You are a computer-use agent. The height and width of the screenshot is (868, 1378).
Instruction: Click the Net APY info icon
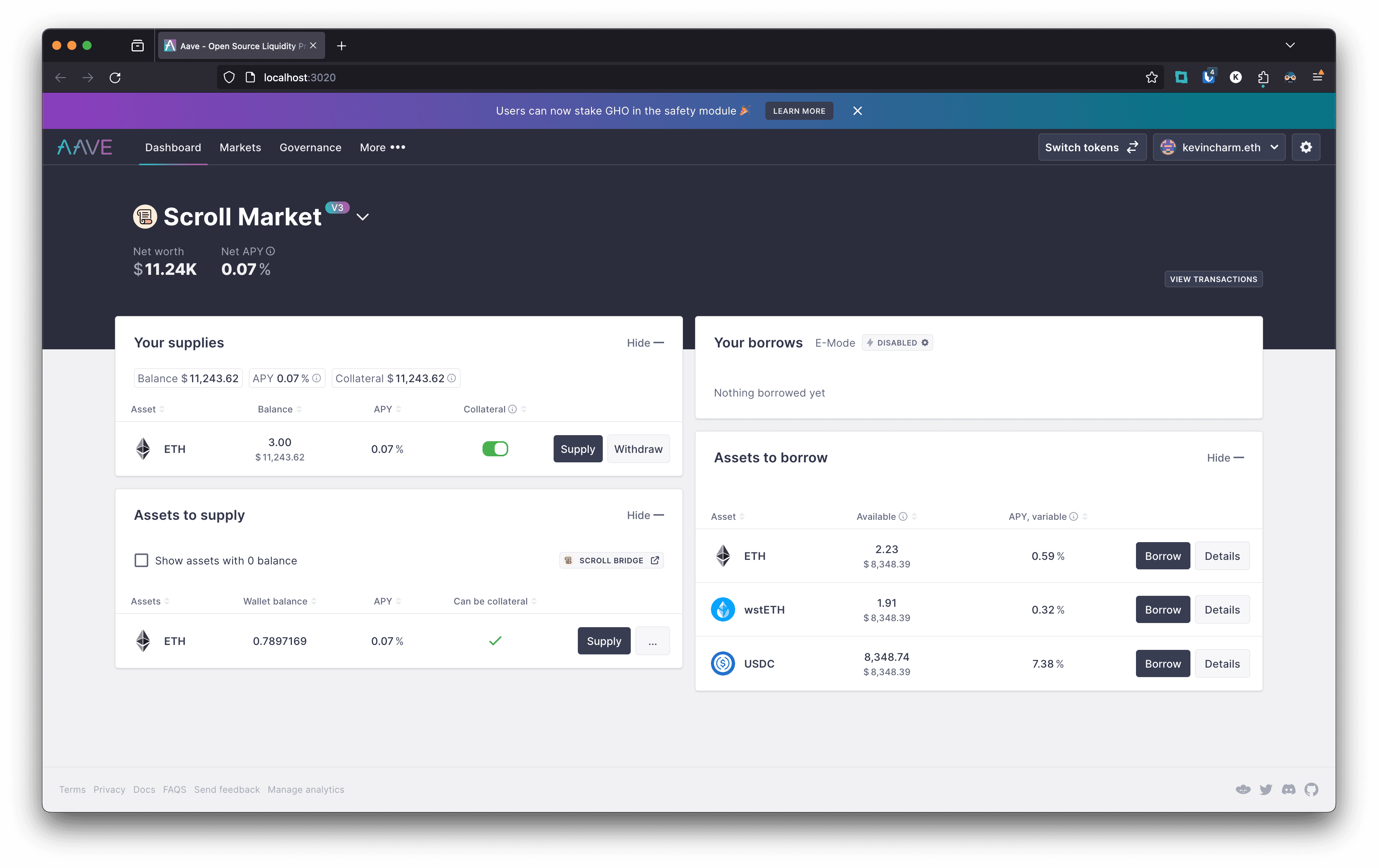pos(271,251)
